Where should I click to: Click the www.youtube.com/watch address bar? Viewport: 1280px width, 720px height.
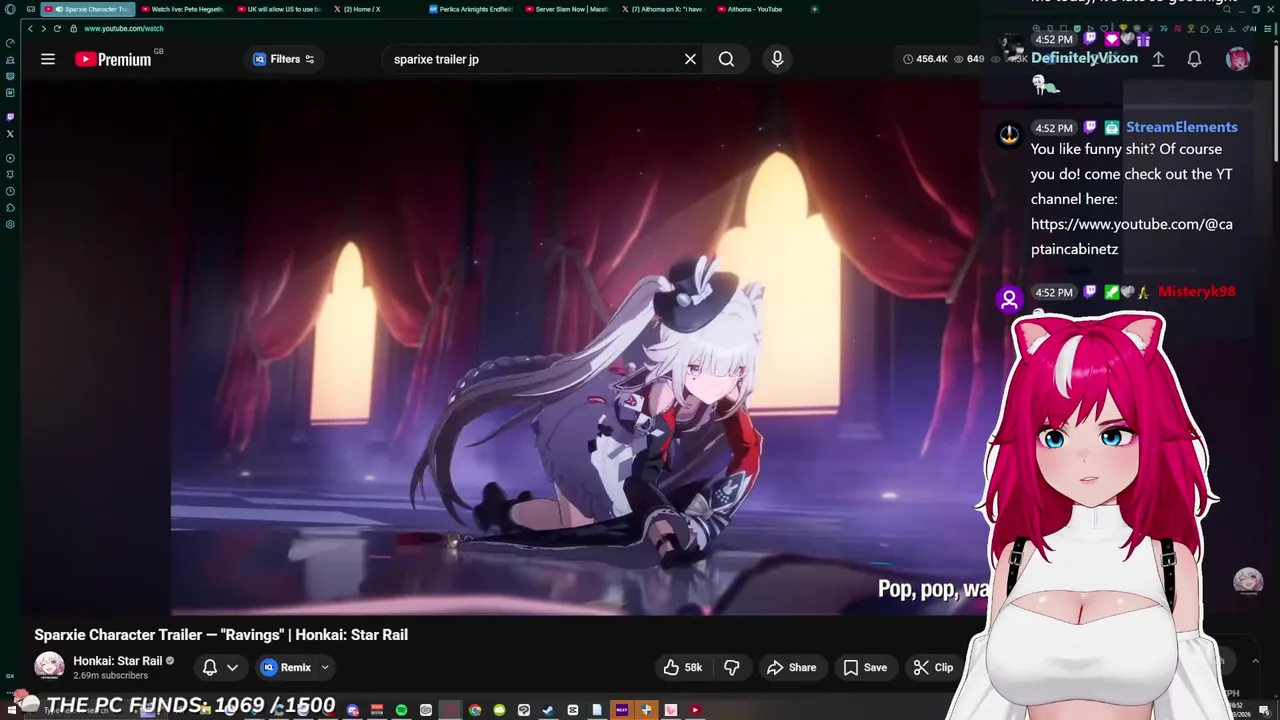click(x=124, y=28)
